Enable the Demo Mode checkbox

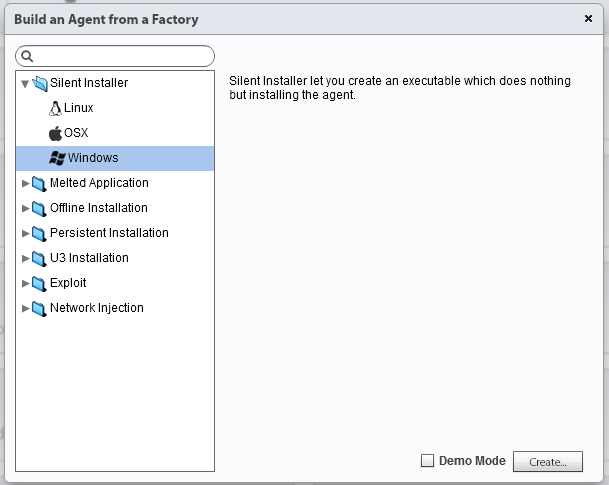tap(428, 461)
